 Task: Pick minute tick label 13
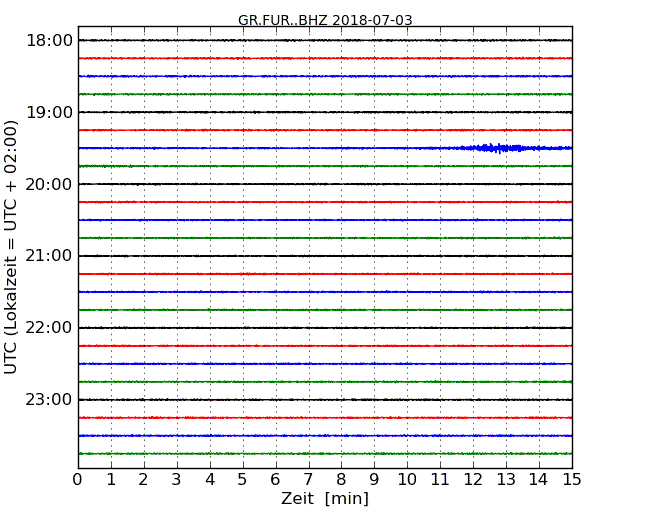(x=506, y=479)
